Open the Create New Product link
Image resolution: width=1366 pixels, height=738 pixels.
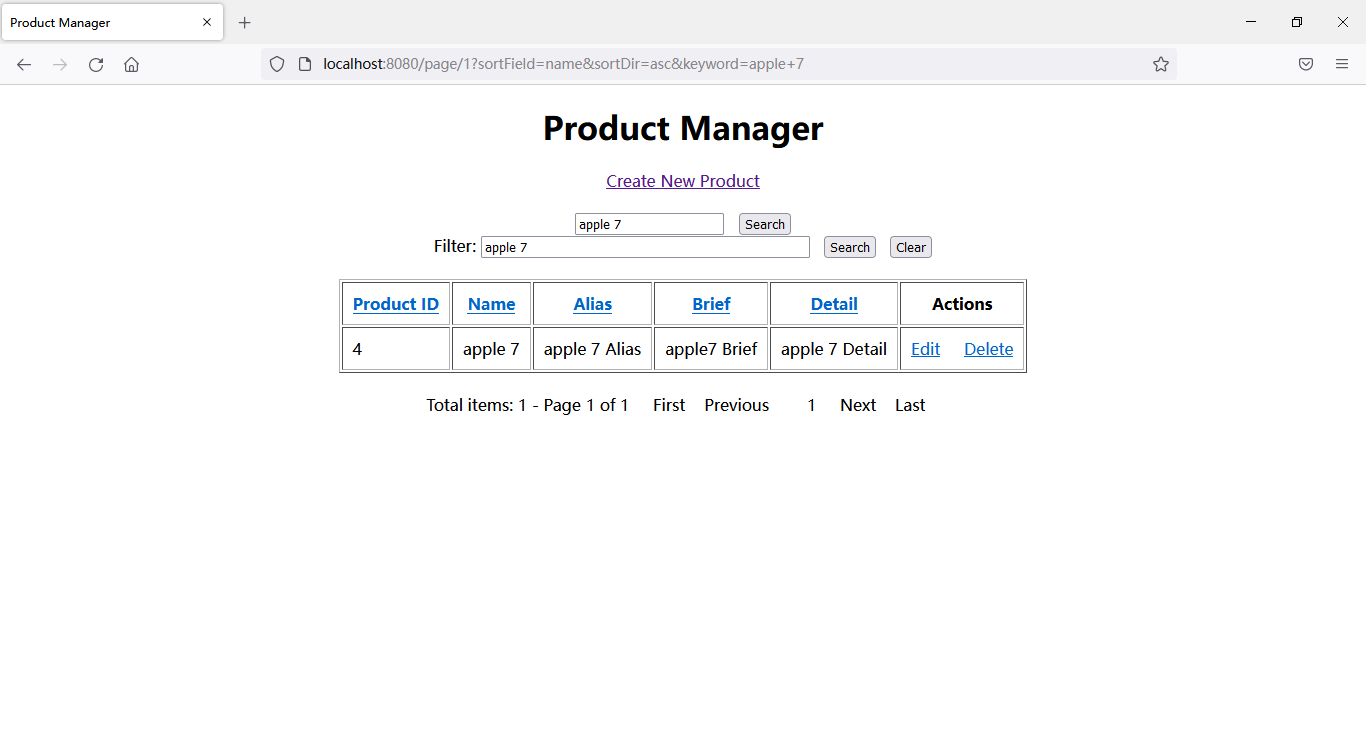pyautogui.click(x=683, y=181)
